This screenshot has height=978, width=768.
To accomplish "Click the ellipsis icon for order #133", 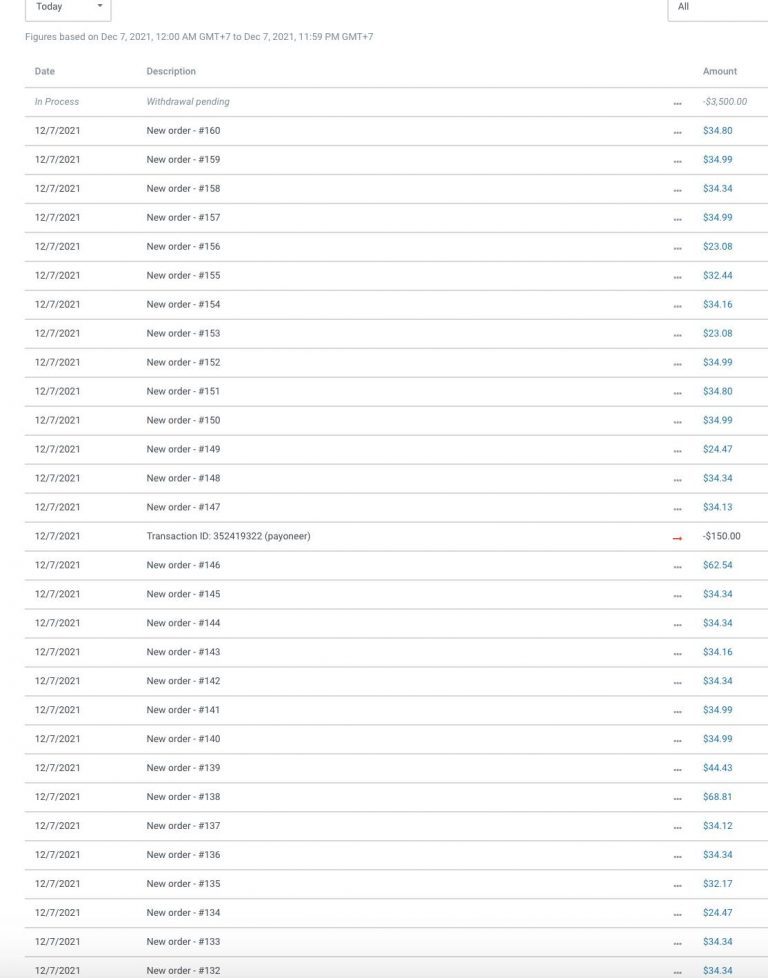I will pos(678,944).
